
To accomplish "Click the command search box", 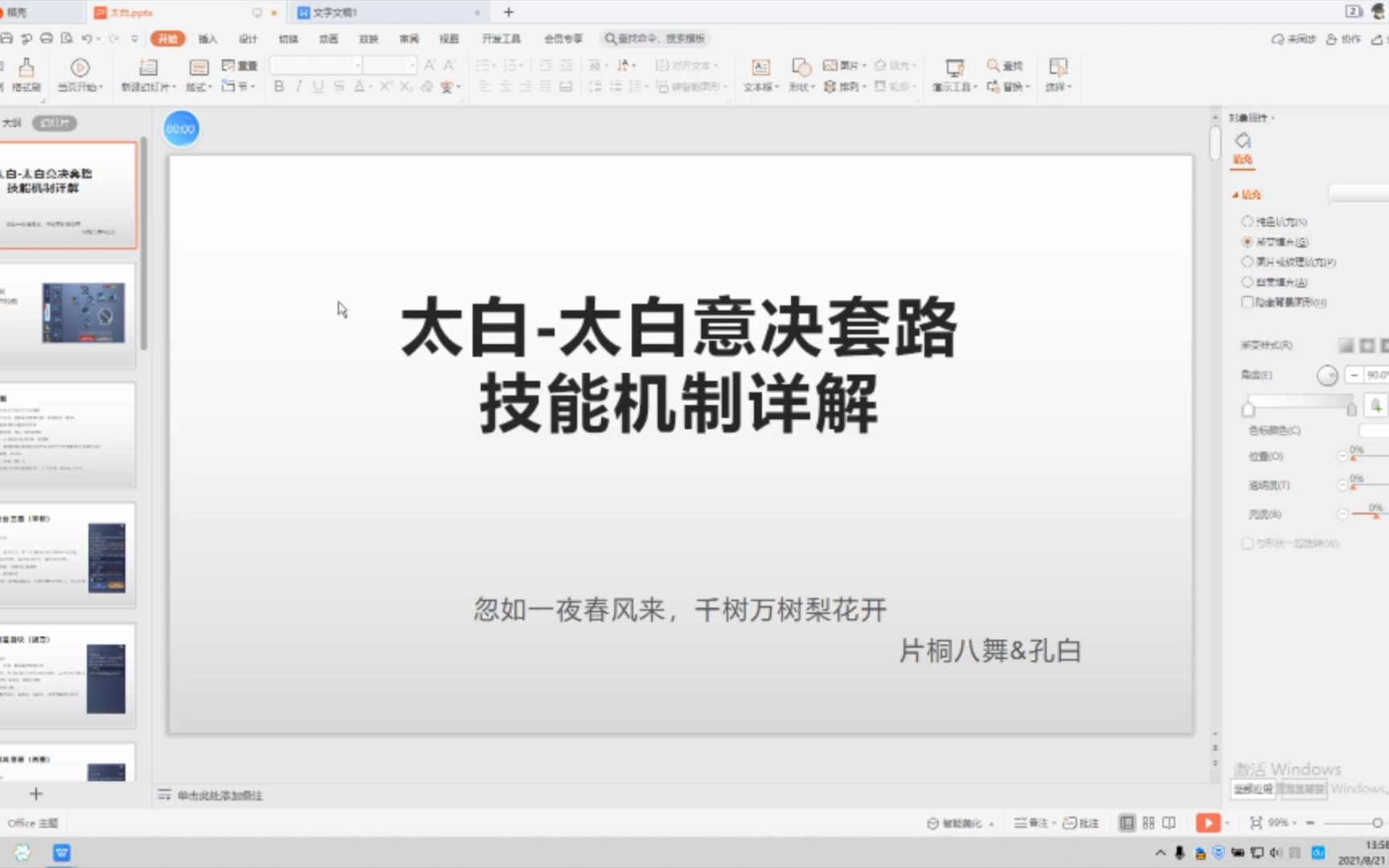I will (655, 39).
